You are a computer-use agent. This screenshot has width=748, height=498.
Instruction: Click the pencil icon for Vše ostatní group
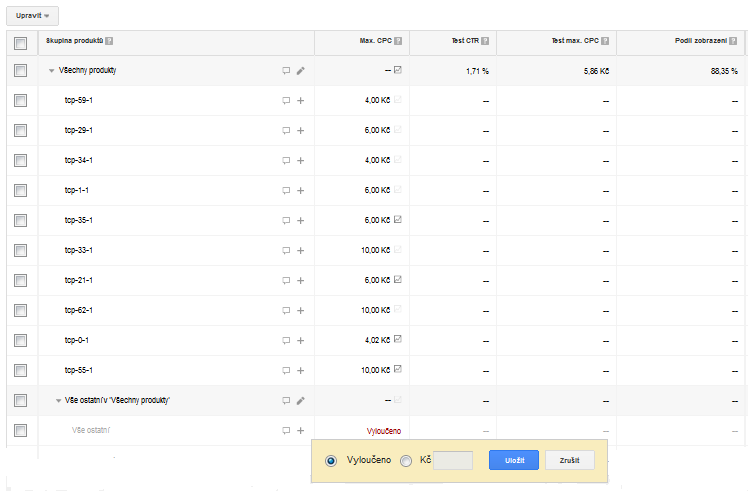pos(301,401)
